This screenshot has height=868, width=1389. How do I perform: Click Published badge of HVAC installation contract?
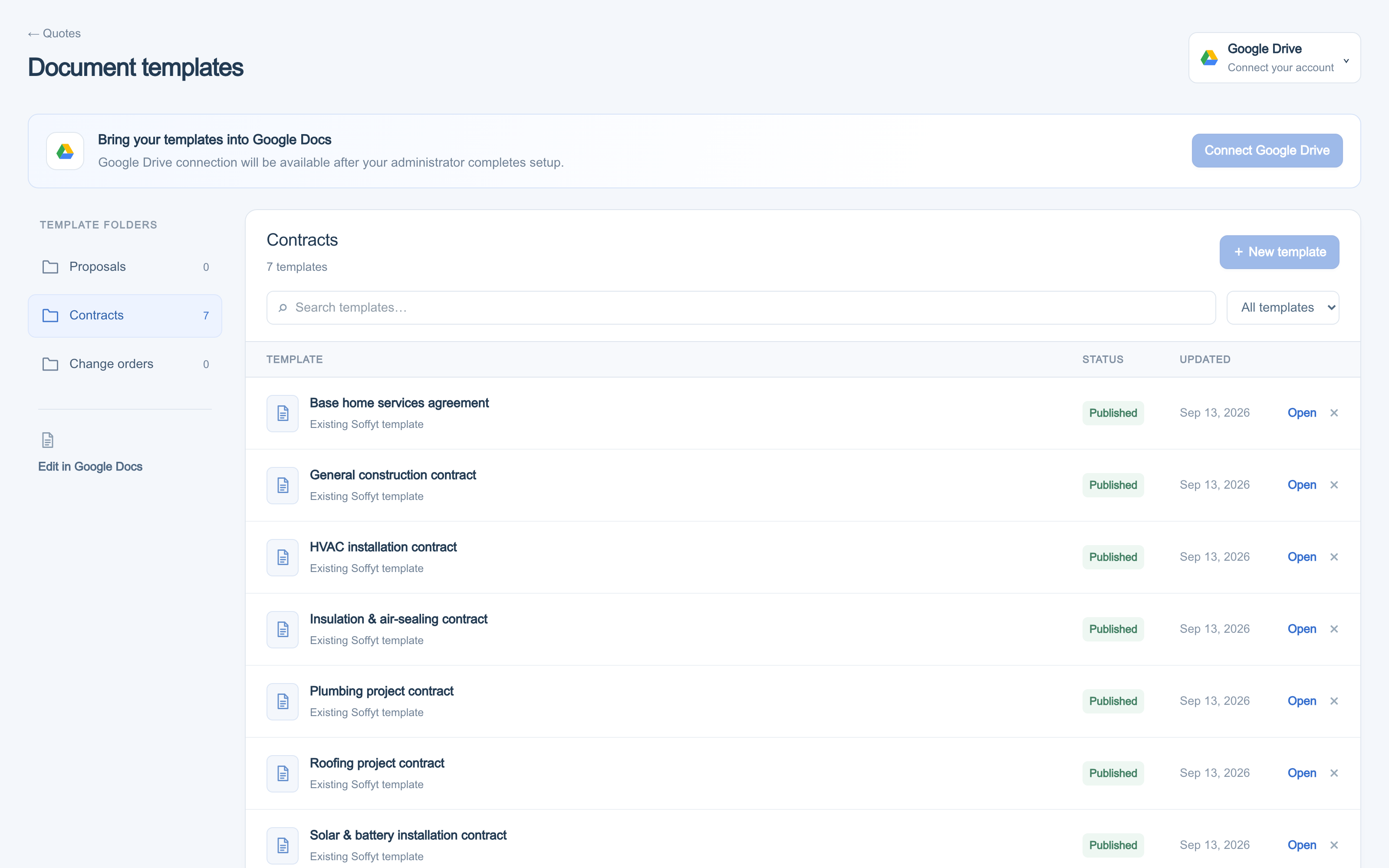click(1113, 557)
